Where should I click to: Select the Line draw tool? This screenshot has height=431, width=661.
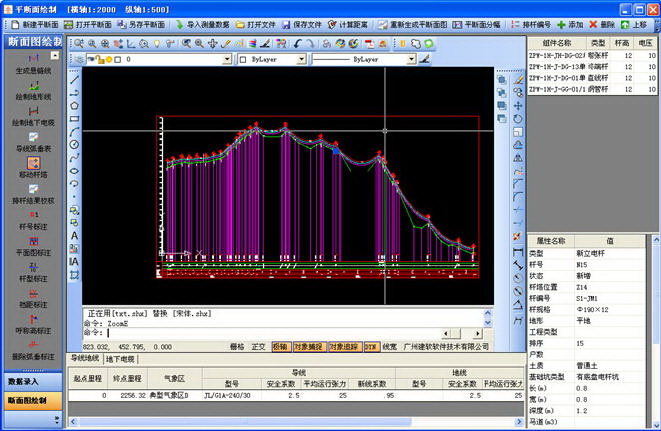(74, 78)
